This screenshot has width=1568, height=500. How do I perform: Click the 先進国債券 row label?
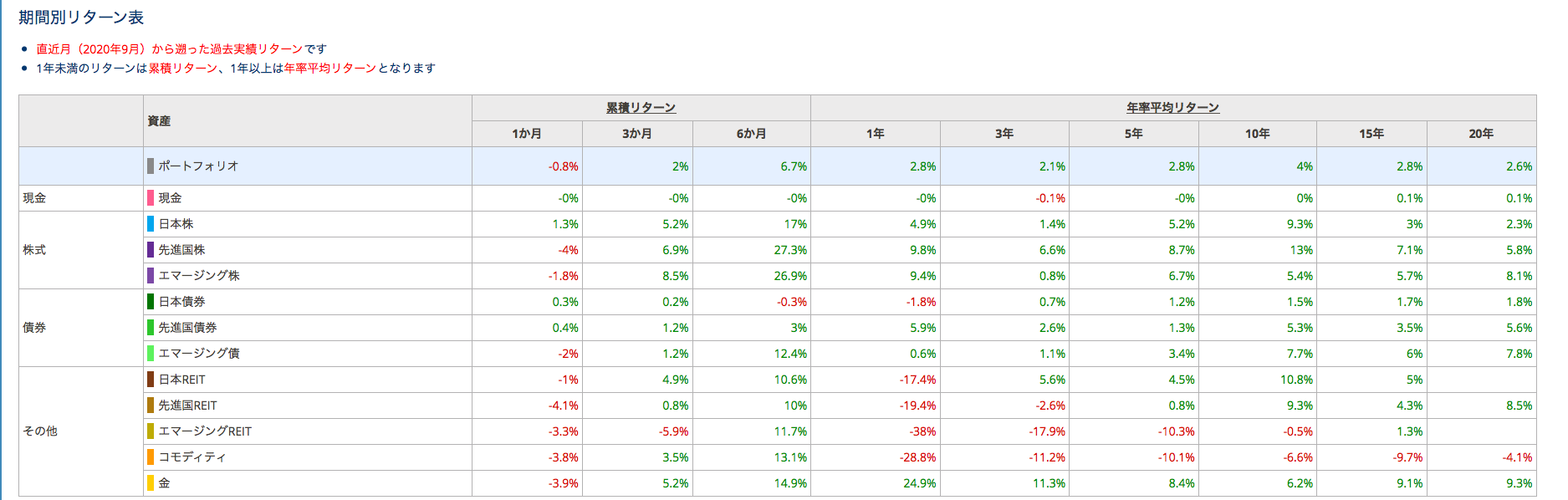pyautogui.click(x=187, y=328)
